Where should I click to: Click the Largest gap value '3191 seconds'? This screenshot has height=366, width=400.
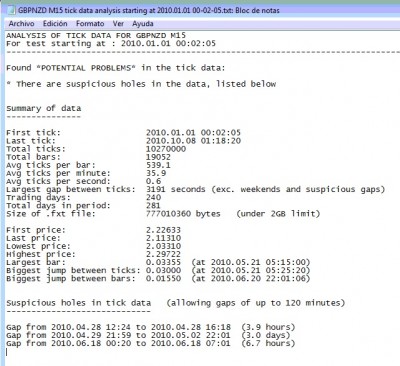(x=175, y=189)
